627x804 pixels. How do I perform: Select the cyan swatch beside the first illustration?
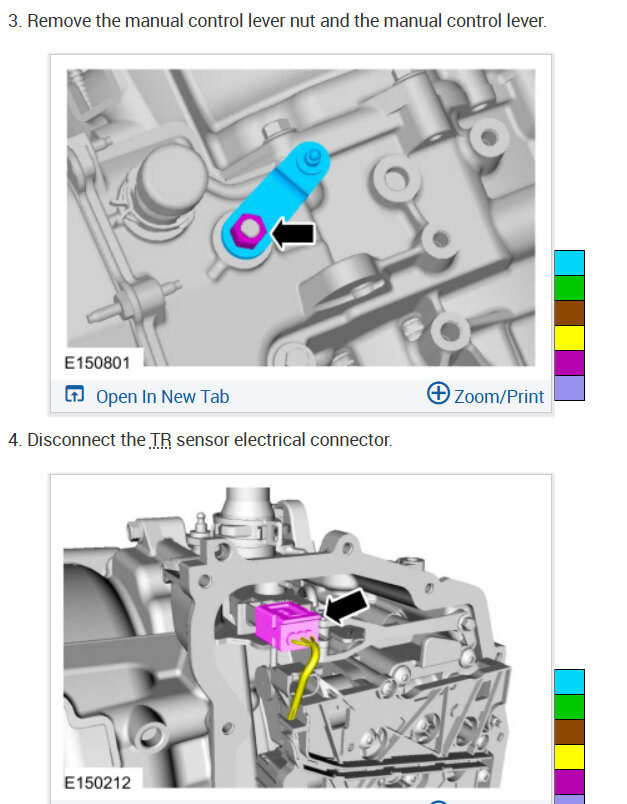pos(569,263)
